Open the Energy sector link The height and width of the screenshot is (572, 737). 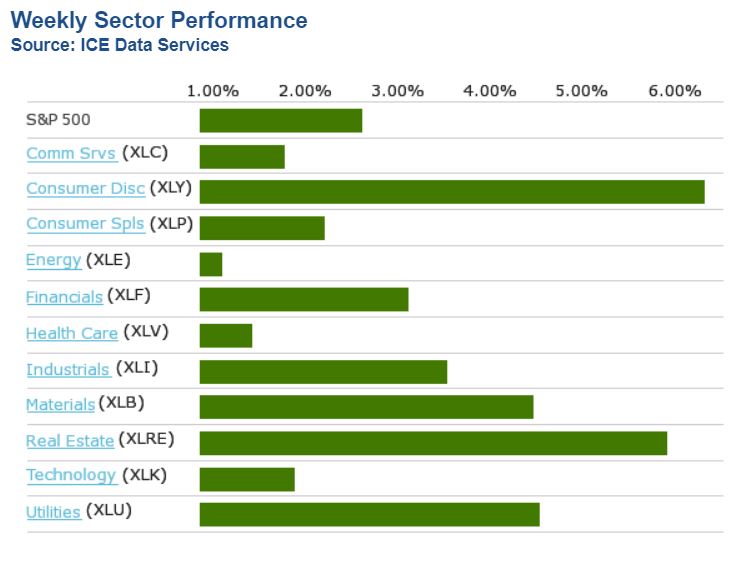pyautogui.click(x=53, y=260)
